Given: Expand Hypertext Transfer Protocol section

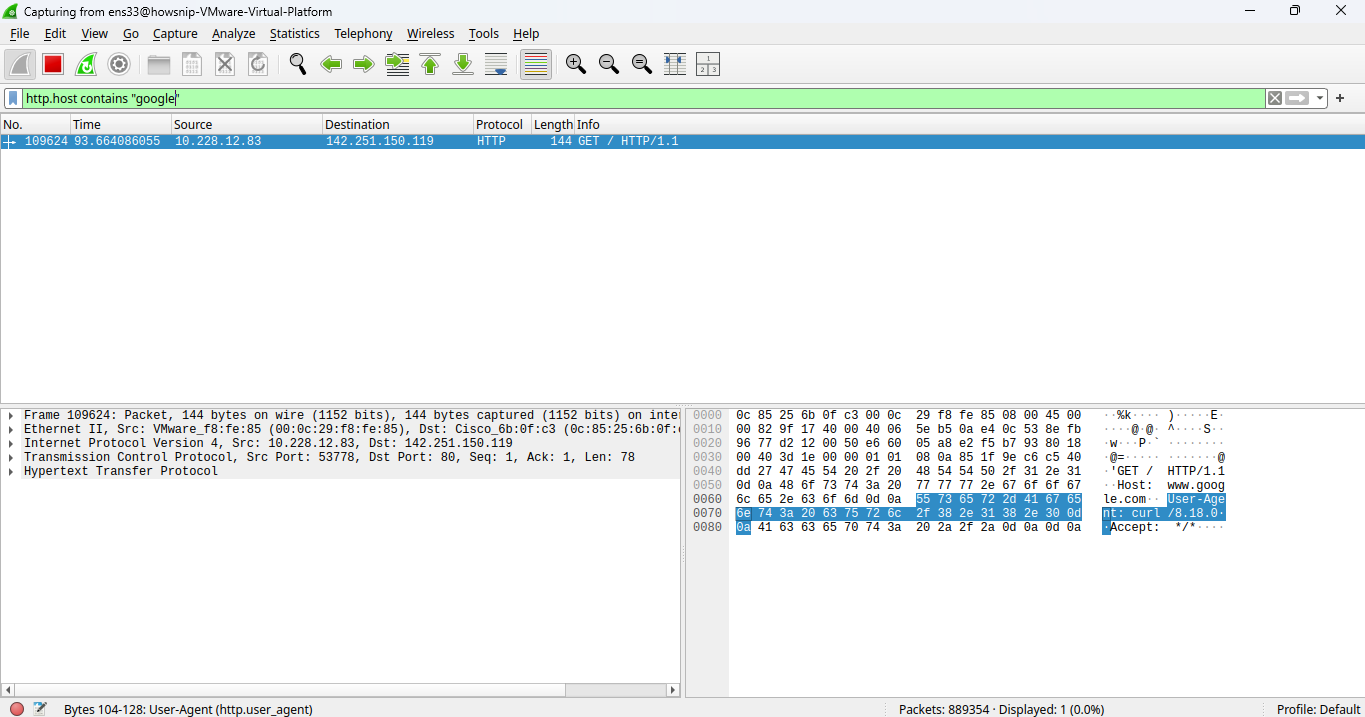Looking at the screenshot, I should (10, 471).
